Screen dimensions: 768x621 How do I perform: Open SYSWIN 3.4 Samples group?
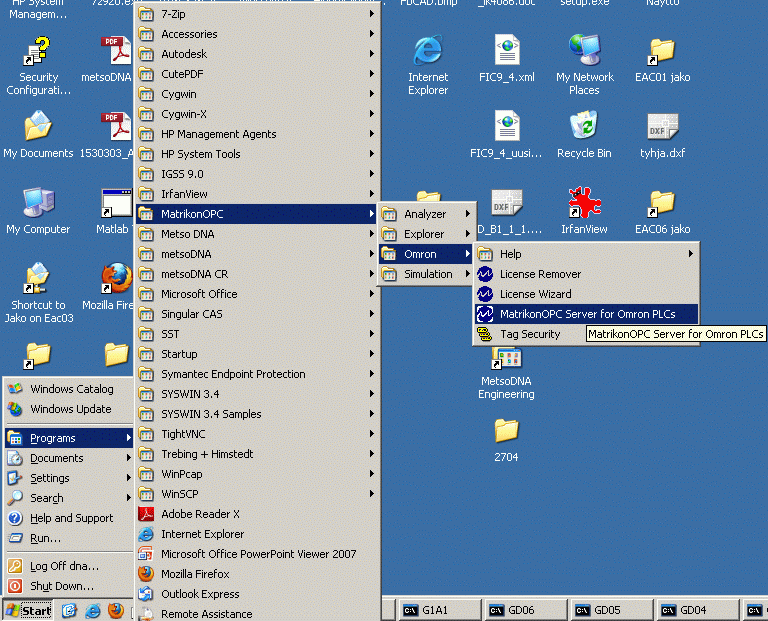click(257, 414)
